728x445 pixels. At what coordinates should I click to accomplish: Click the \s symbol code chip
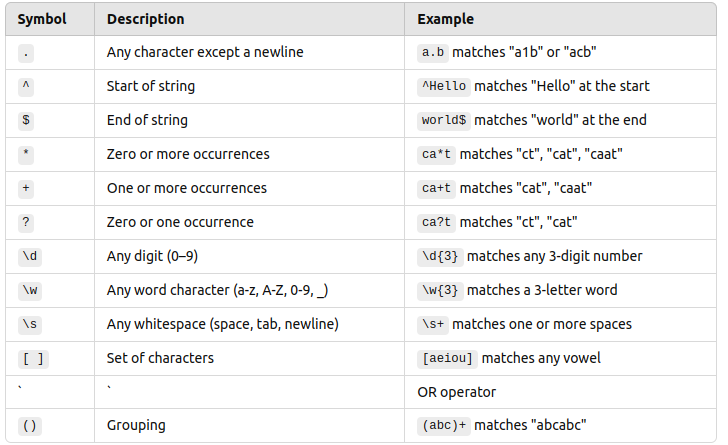coord(29,324)
